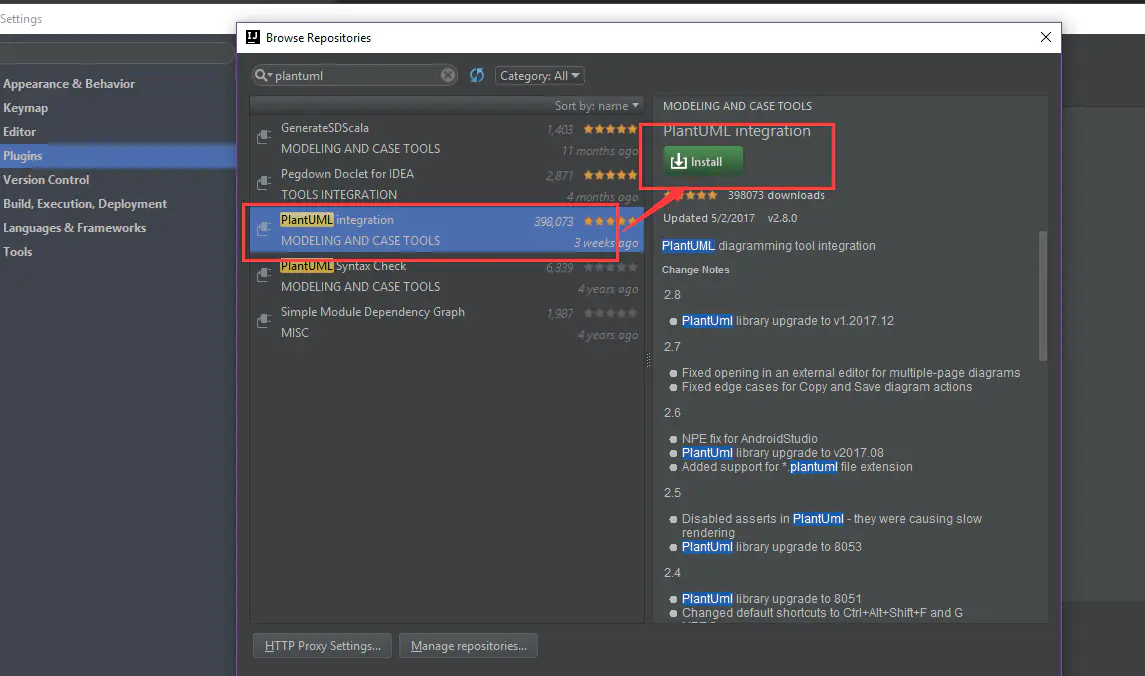Open the Category: All dropdown
Image resolution: width=1145 pixels, height=676 pixels.
540,75
